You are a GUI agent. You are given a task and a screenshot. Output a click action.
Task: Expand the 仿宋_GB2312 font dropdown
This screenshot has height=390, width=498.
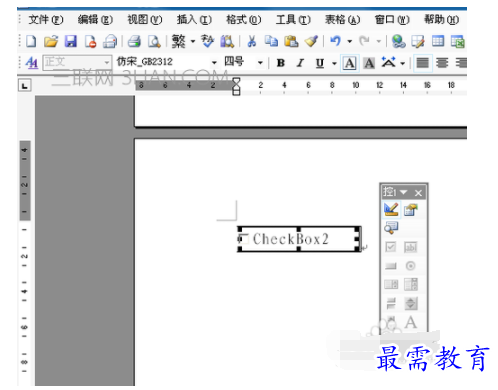coord(214,62)
